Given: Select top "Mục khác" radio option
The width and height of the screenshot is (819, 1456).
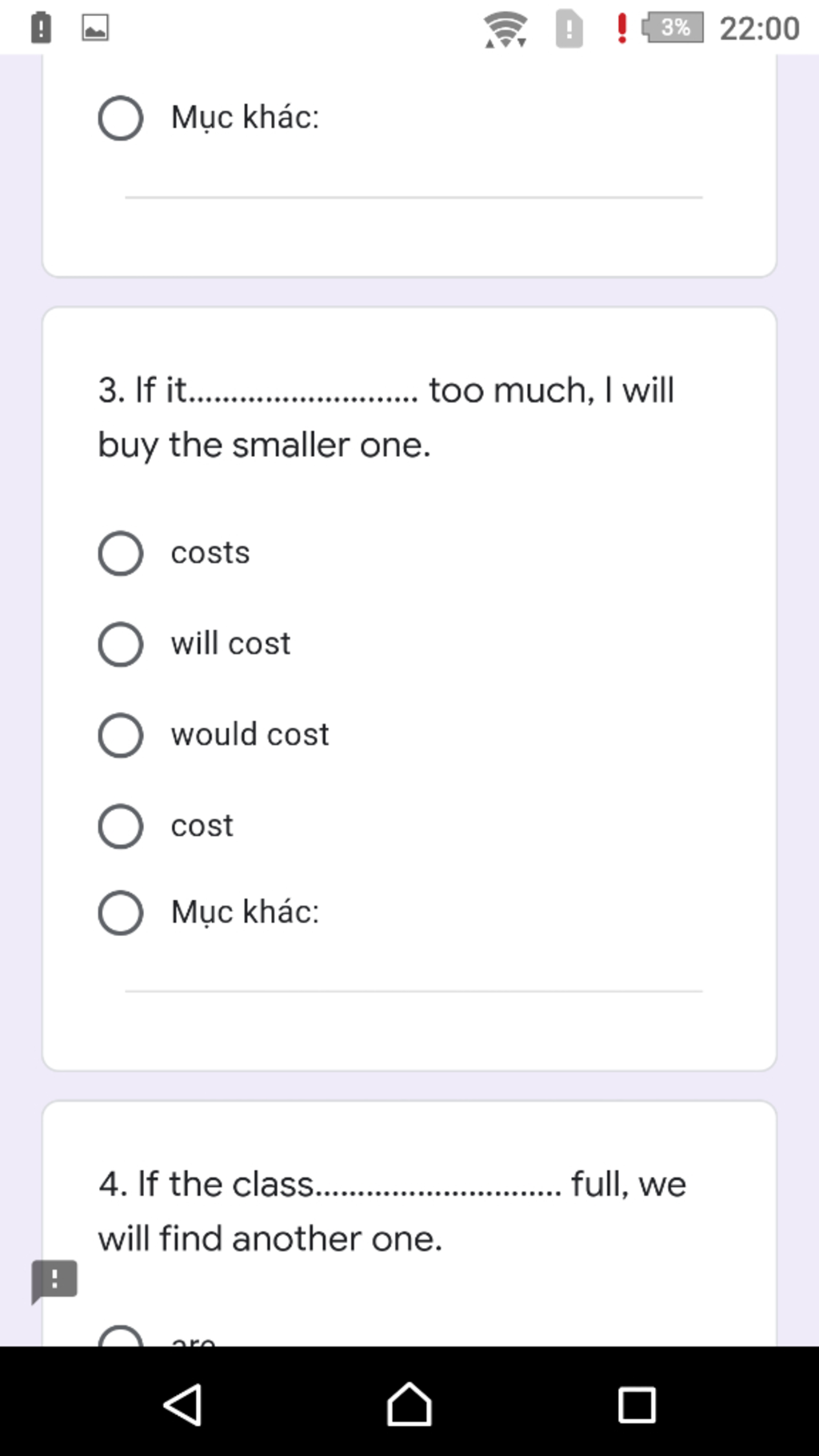Looking at the screenshot, I should 121,118.
